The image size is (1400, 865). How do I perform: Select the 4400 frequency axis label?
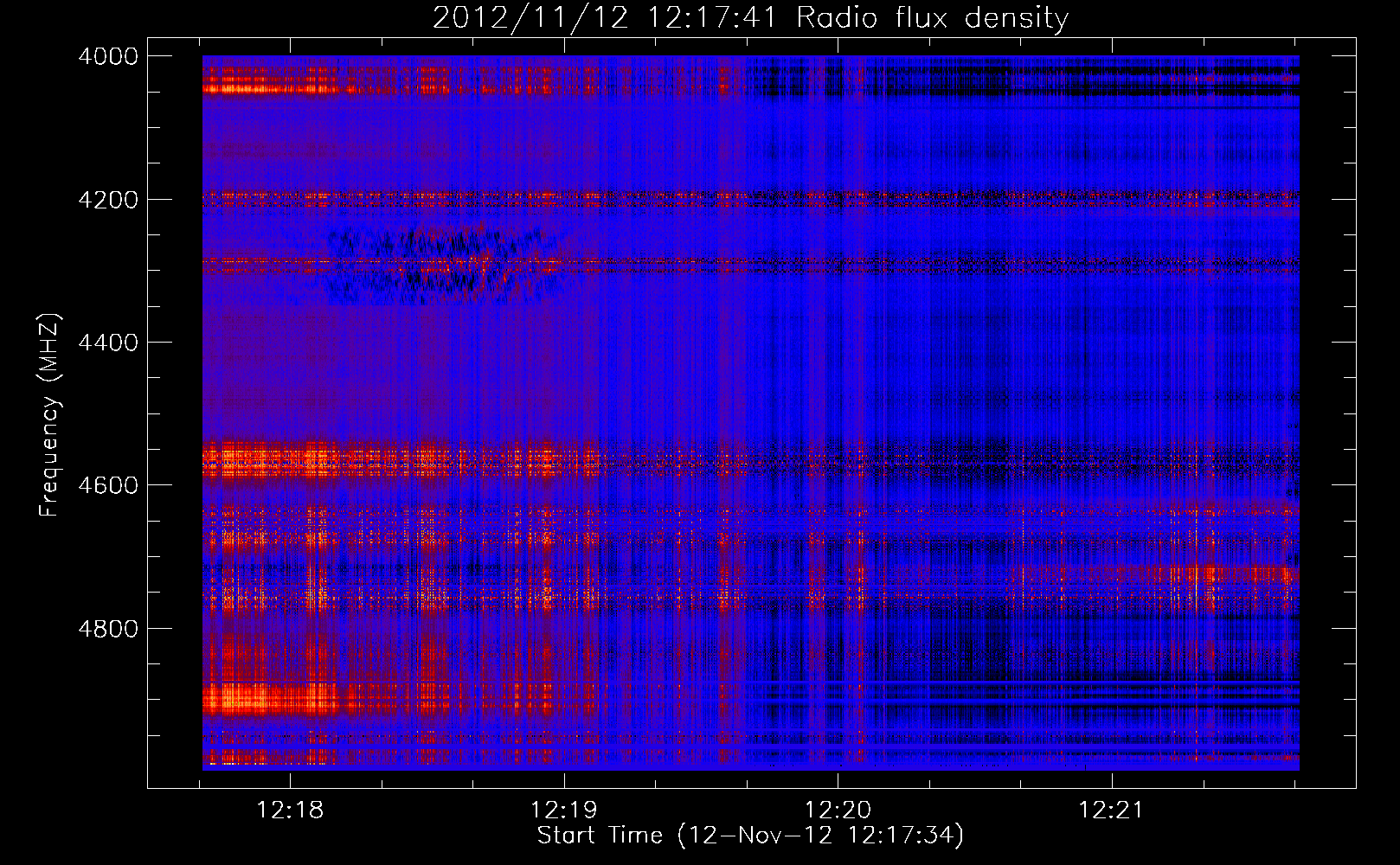pos(108,343)
